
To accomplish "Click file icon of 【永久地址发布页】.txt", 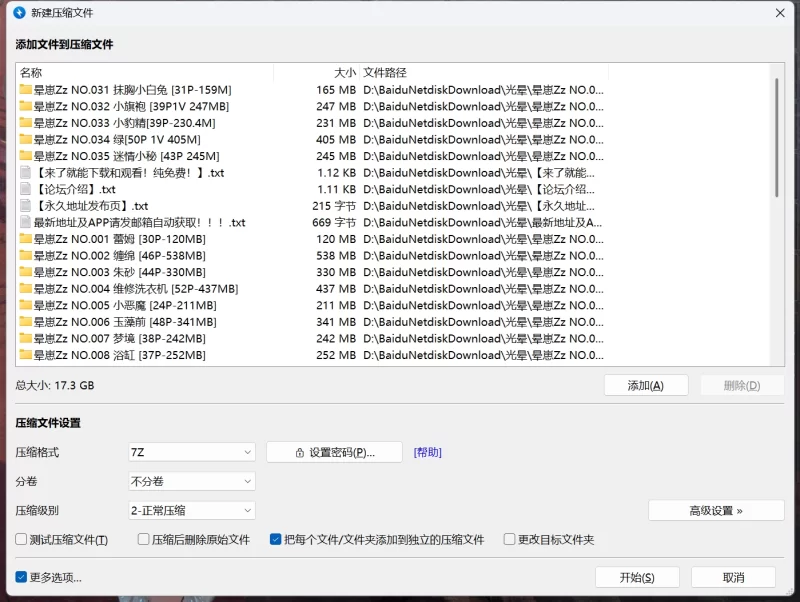I will [26, 206].
